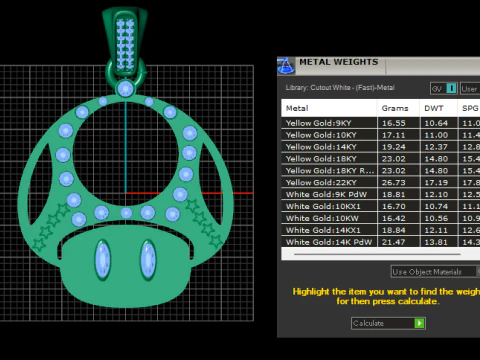Select the Yellow Gold:18KY row

point(381,159)
